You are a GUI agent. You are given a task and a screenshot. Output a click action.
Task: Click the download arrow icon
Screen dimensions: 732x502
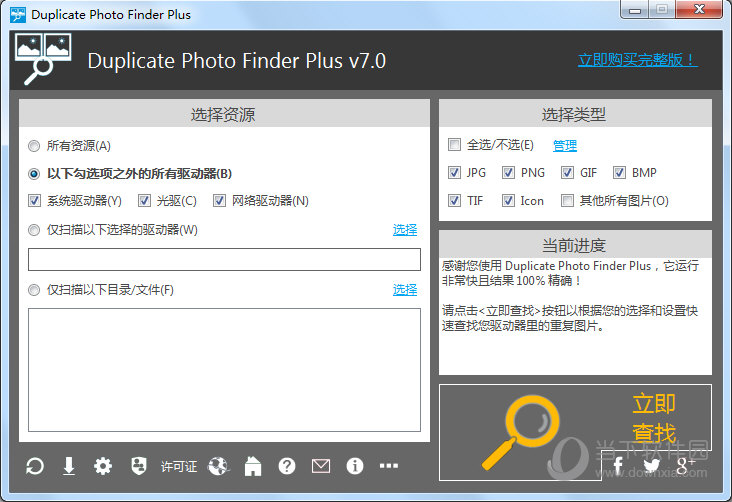[69, 466]
